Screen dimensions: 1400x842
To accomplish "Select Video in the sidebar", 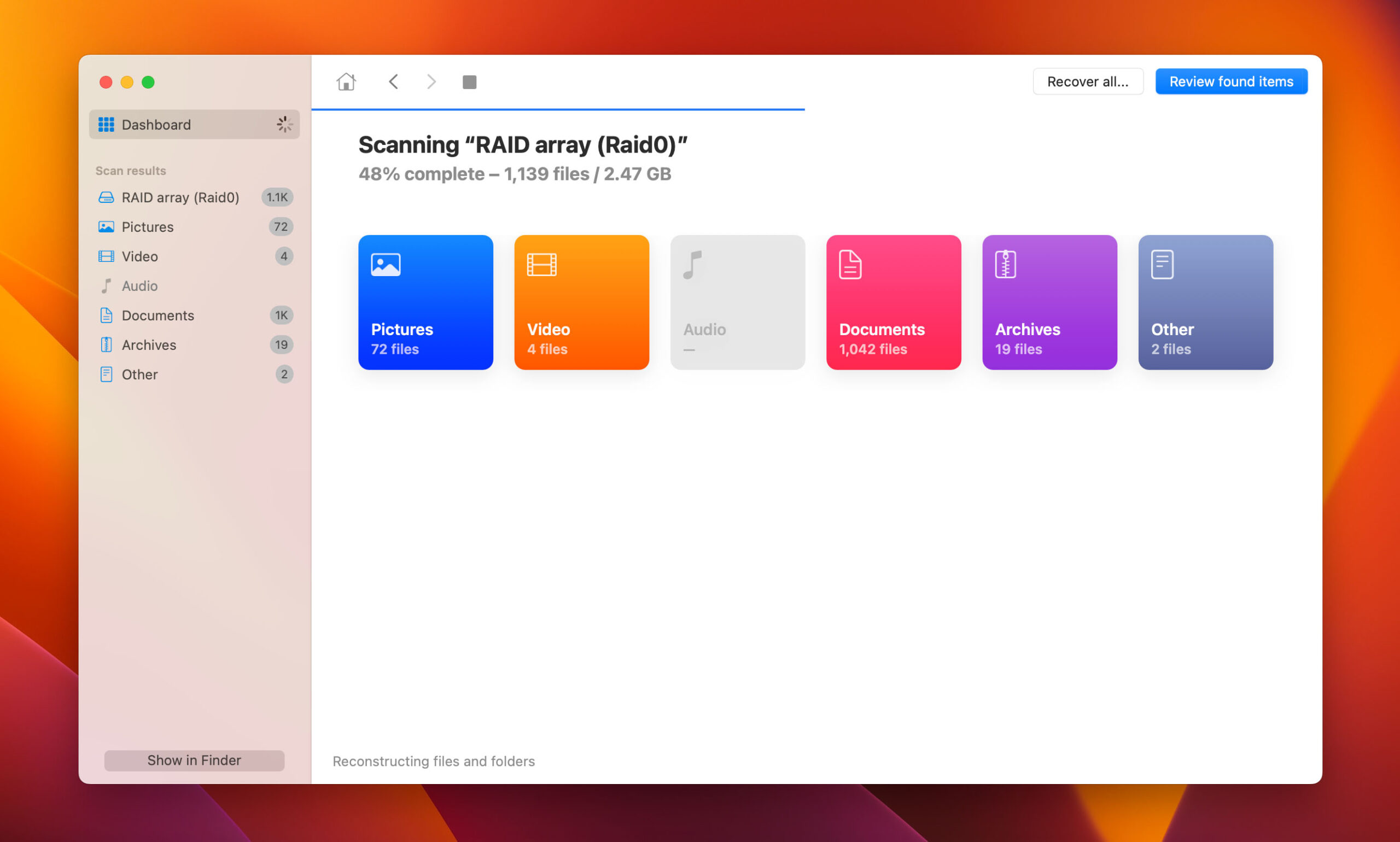I will point(194,256).
